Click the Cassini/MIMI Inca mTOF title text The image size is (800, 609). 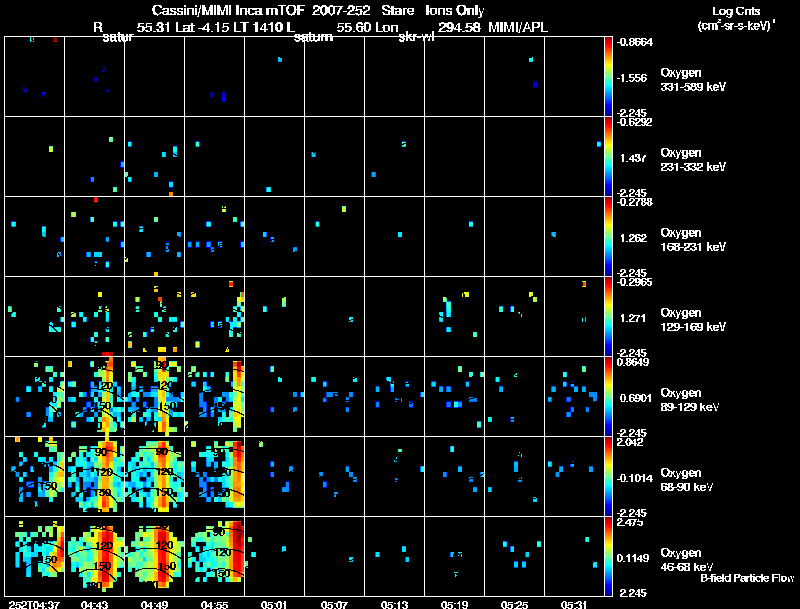tap(229, 10)
